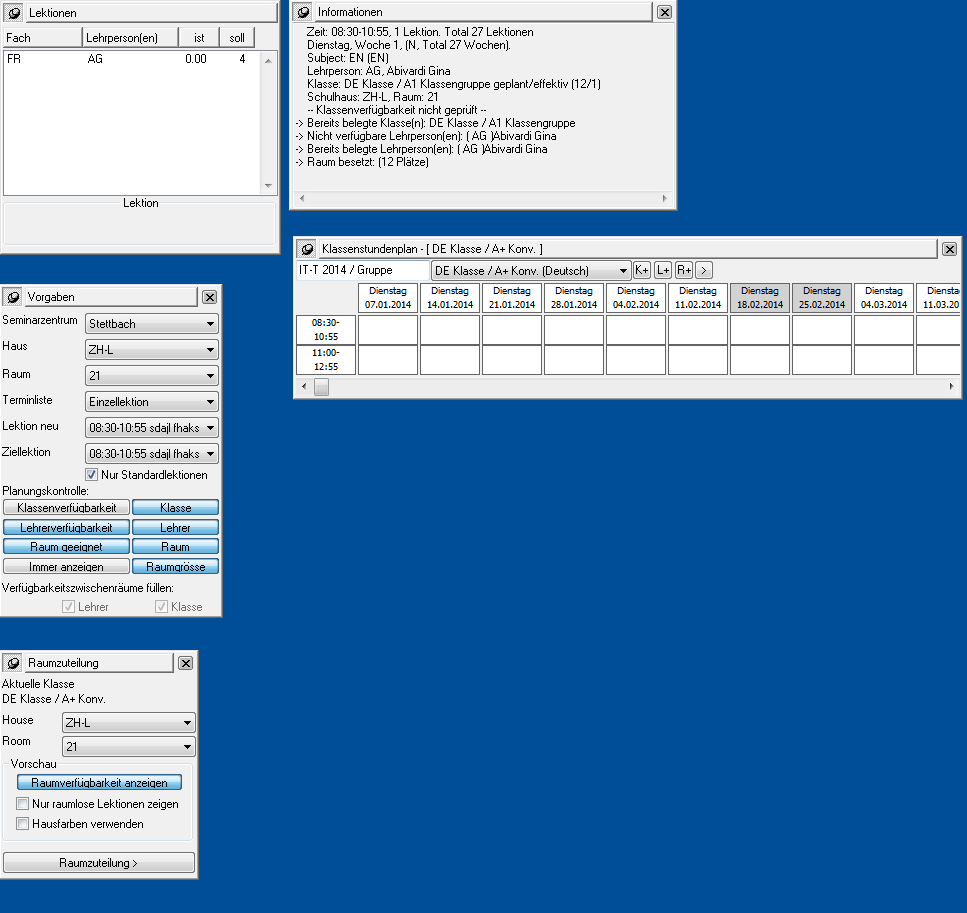
Task: Click the > arrow button beside R+
Action: (704, 270)
